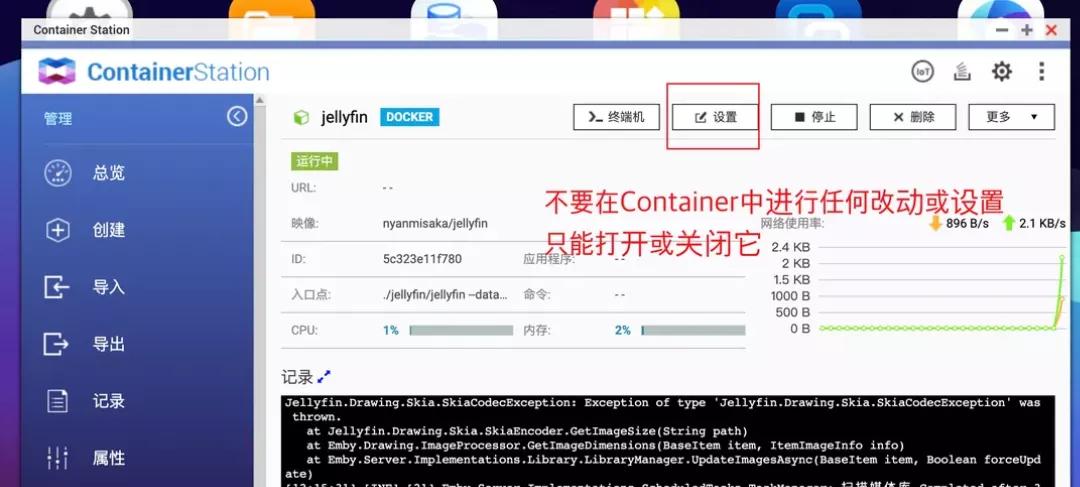This screenshot has height=487, width=1080.
Task: Stop the container with 停止 button
Action: tap(814, 117)
